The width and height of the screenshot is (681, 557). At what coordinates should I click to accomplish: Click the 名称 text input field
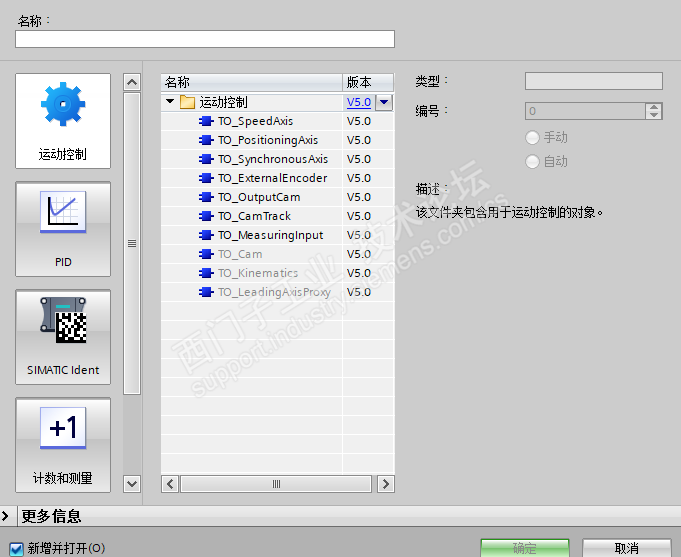(x=205, y=39)
